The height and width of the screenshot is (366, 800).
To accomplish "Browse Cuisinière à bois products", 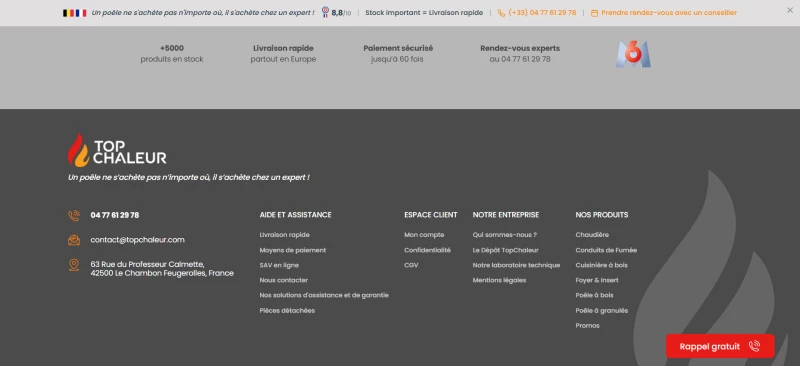I will pos(602,265).
